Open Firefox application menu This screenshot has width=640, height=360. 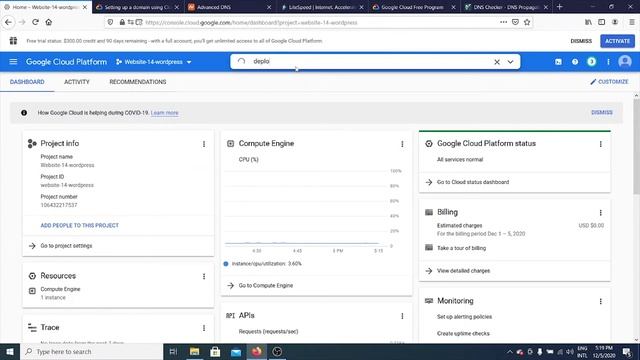coord(631,22)
